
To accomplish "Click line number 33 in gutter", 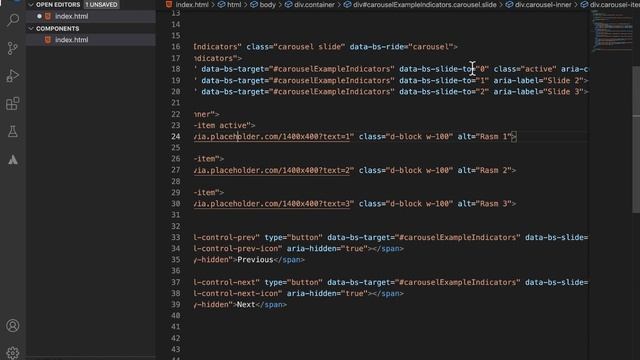I will pos(176,238).
